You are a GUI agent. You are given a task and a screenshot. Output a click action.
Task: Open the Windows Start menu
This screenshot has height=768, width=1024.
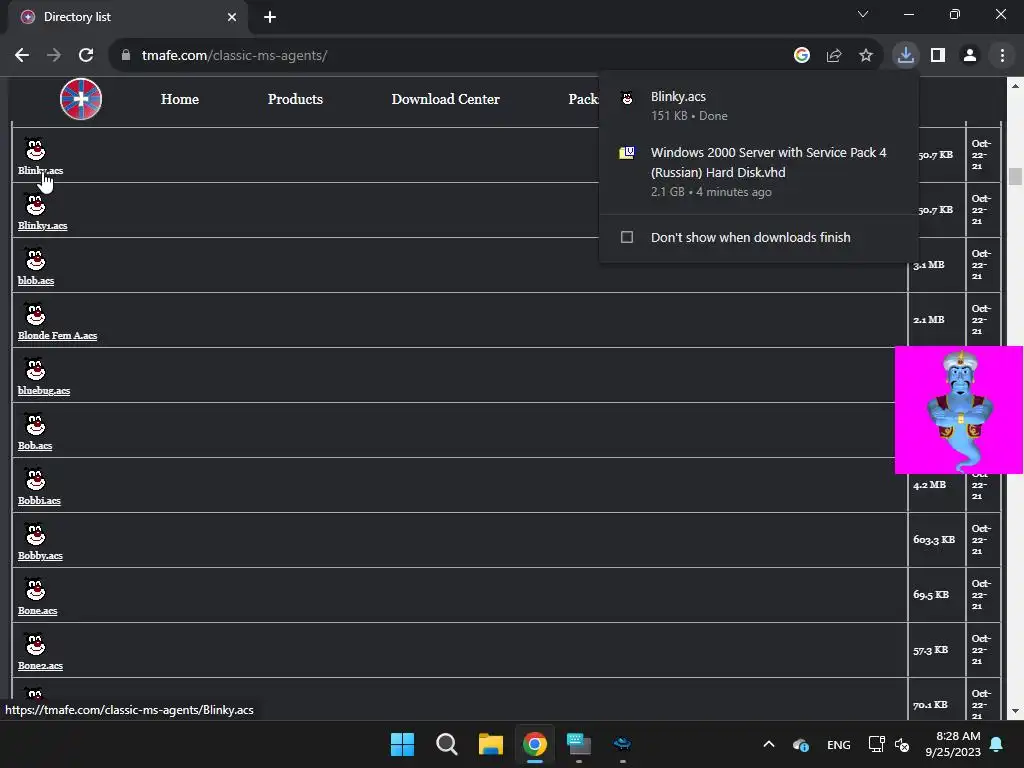(402, 744)
